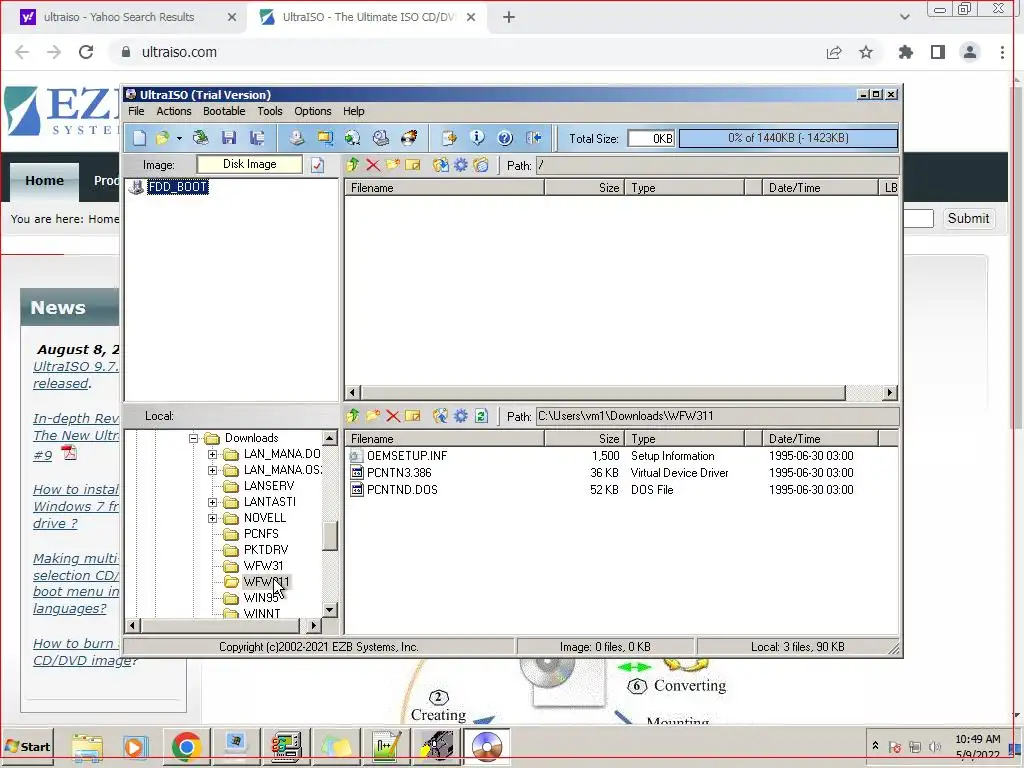Click the Home tab on ultraiso.com page

44,180
